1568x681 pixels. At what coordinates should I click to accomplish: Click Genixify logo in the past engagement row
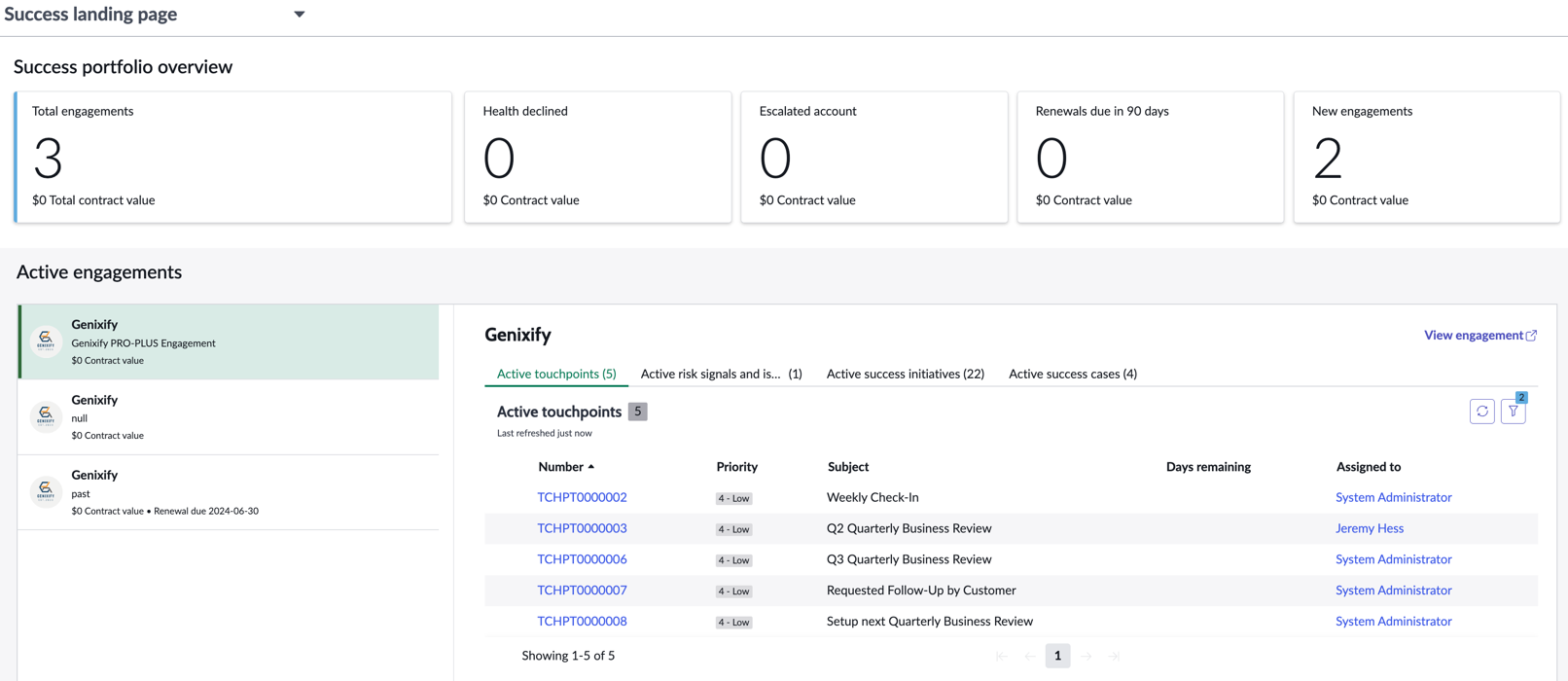tap(46, 492)
